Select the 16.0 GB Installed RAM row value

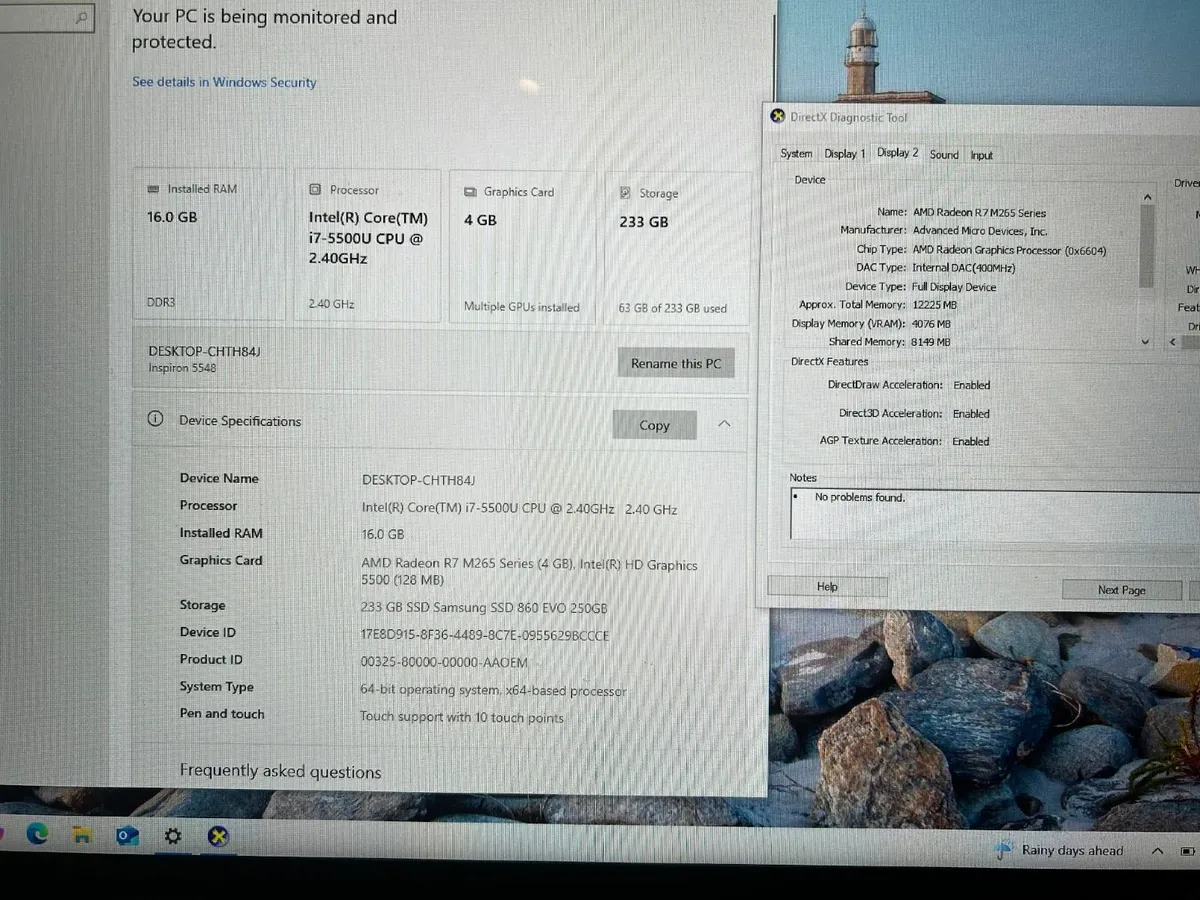click(383, 535)
